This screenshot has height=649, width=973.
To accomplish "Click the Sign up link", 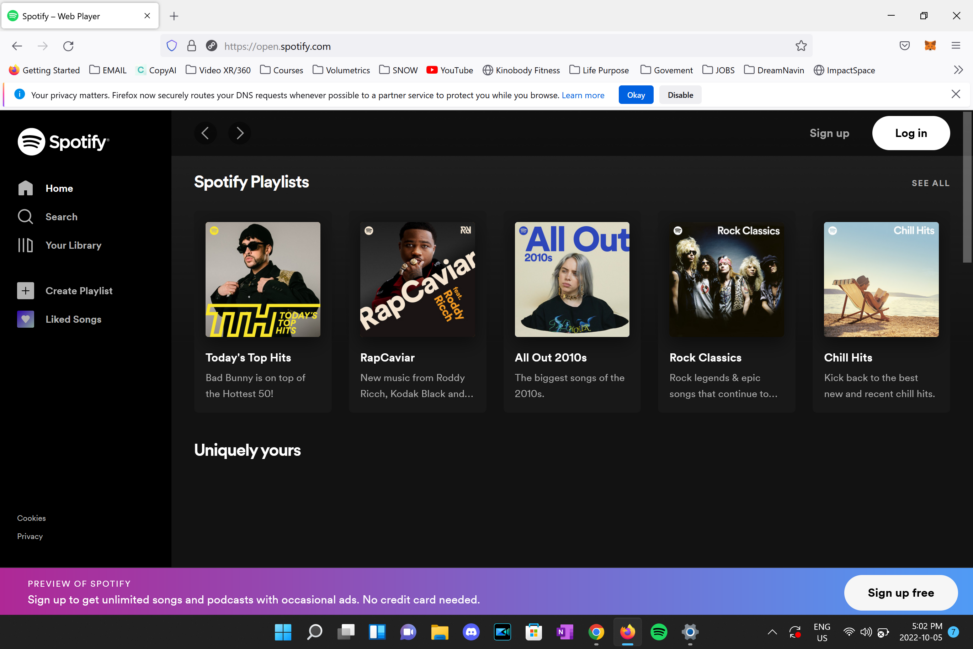I will coord(829,133).
